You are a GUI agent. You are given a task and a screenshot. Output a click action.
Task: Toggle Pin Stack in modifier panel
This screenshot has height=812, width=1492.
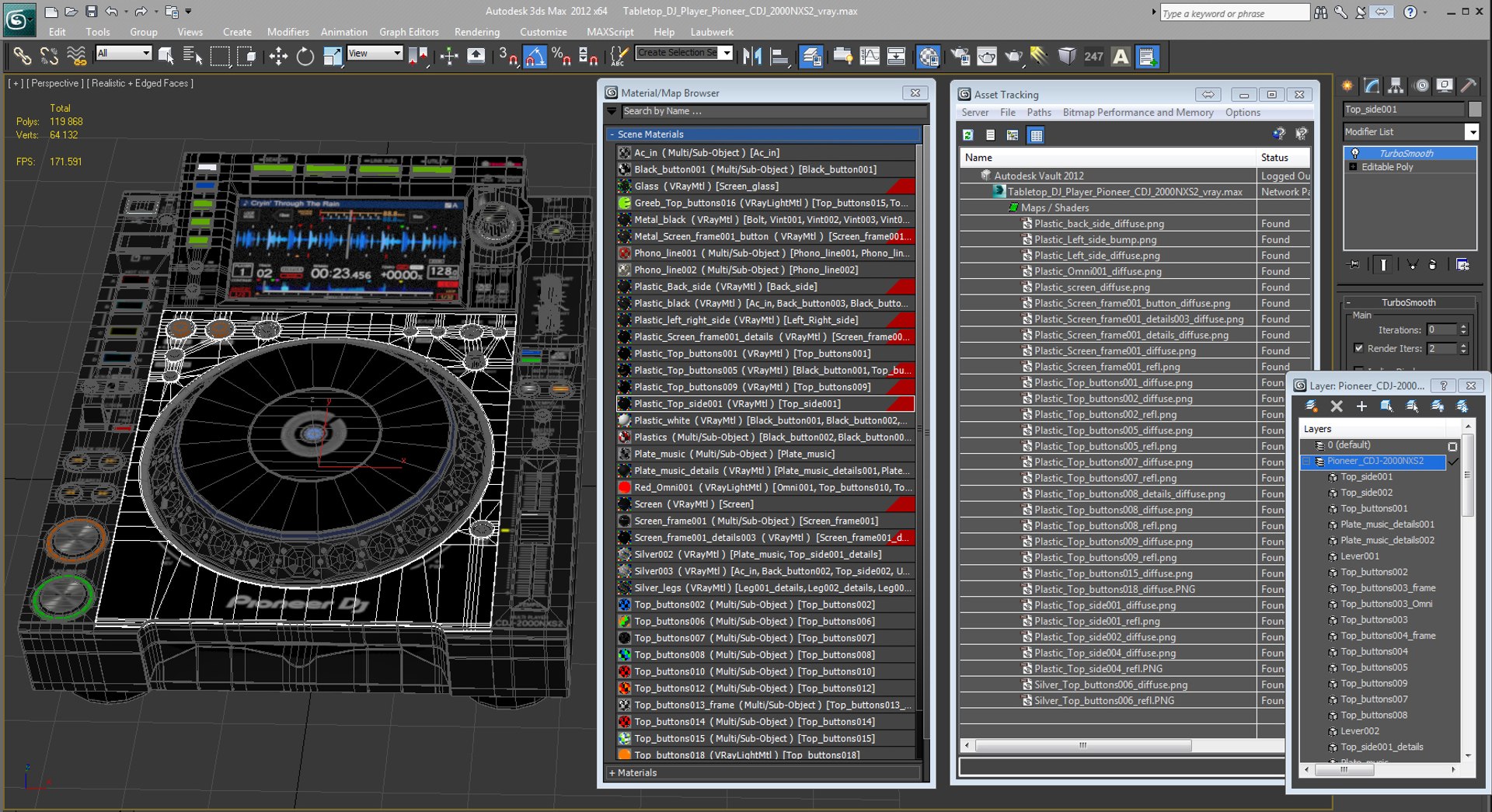pyautogui.click(x=1354, y=264)
